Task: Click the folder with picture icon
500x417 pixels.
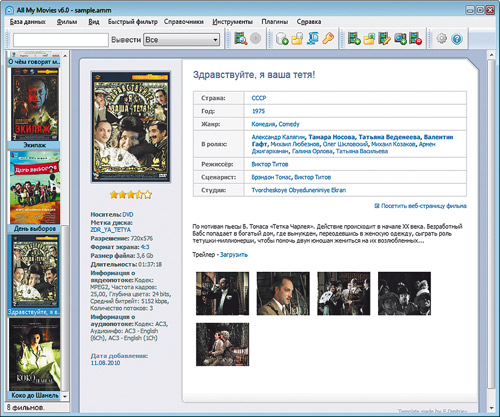Action: point(369,39)
